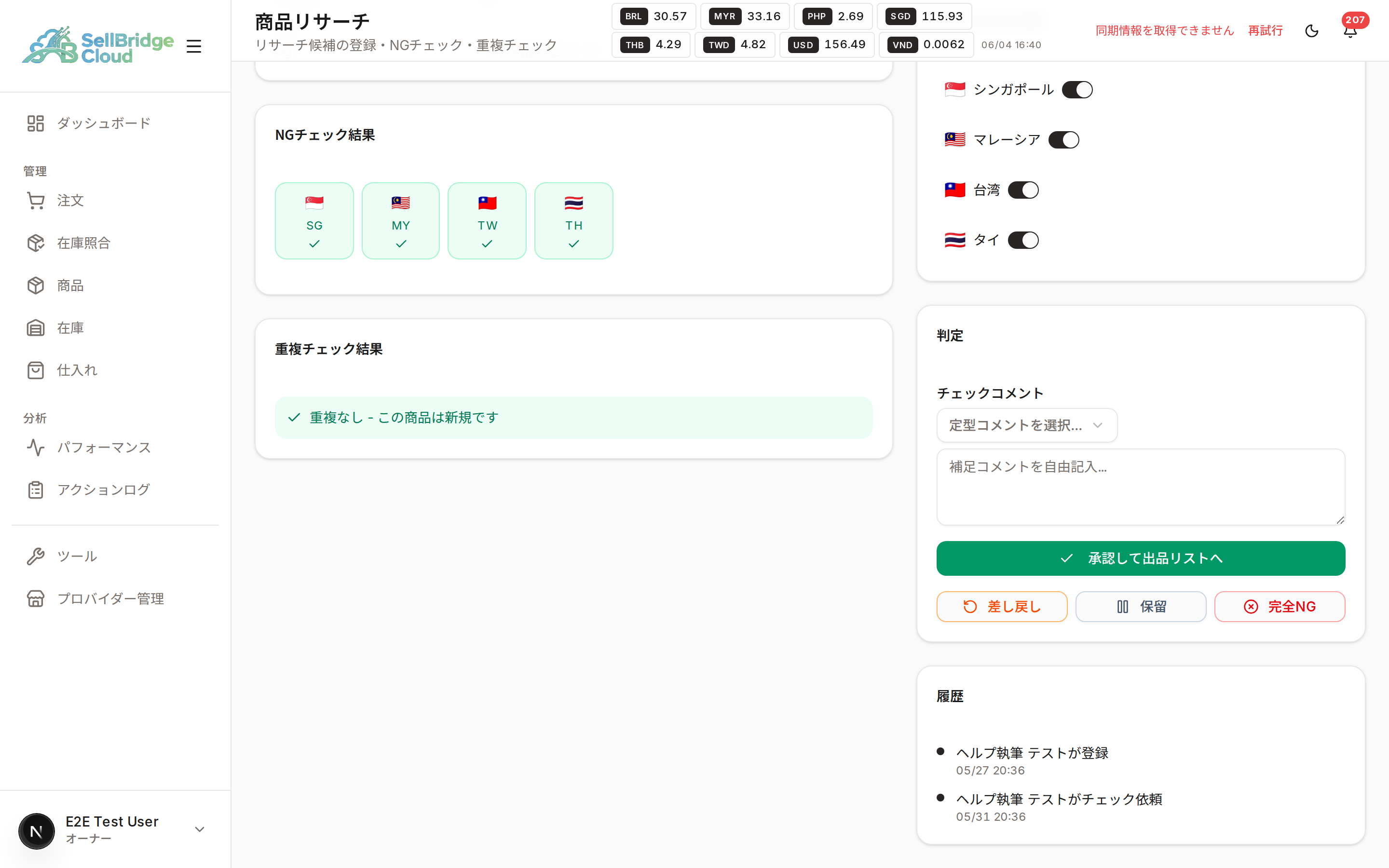Click the checkmark icon in 重複なし banner

coord(295,417)
